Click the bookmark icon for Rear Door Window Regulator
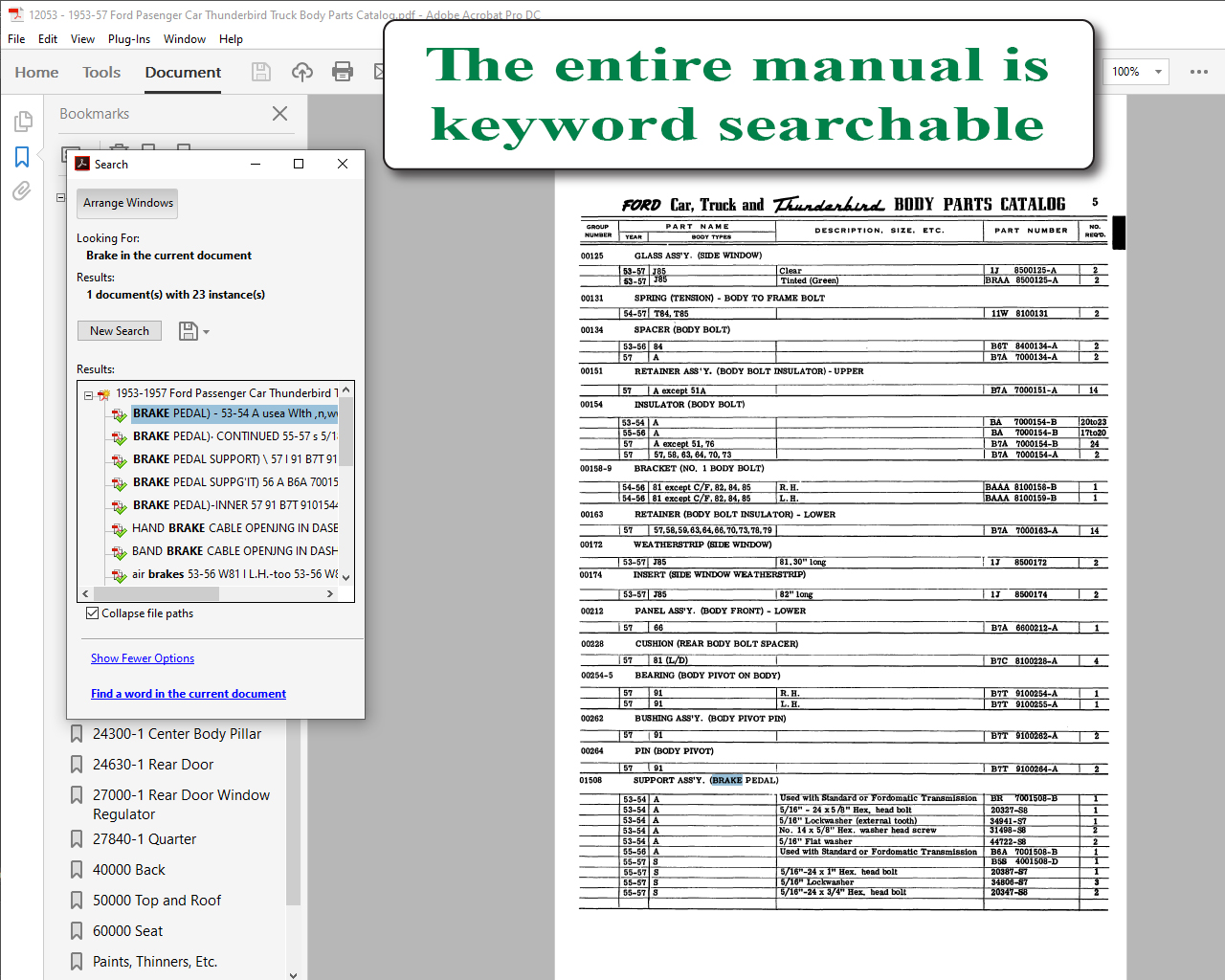1225x980 pixels. (77, 795)
